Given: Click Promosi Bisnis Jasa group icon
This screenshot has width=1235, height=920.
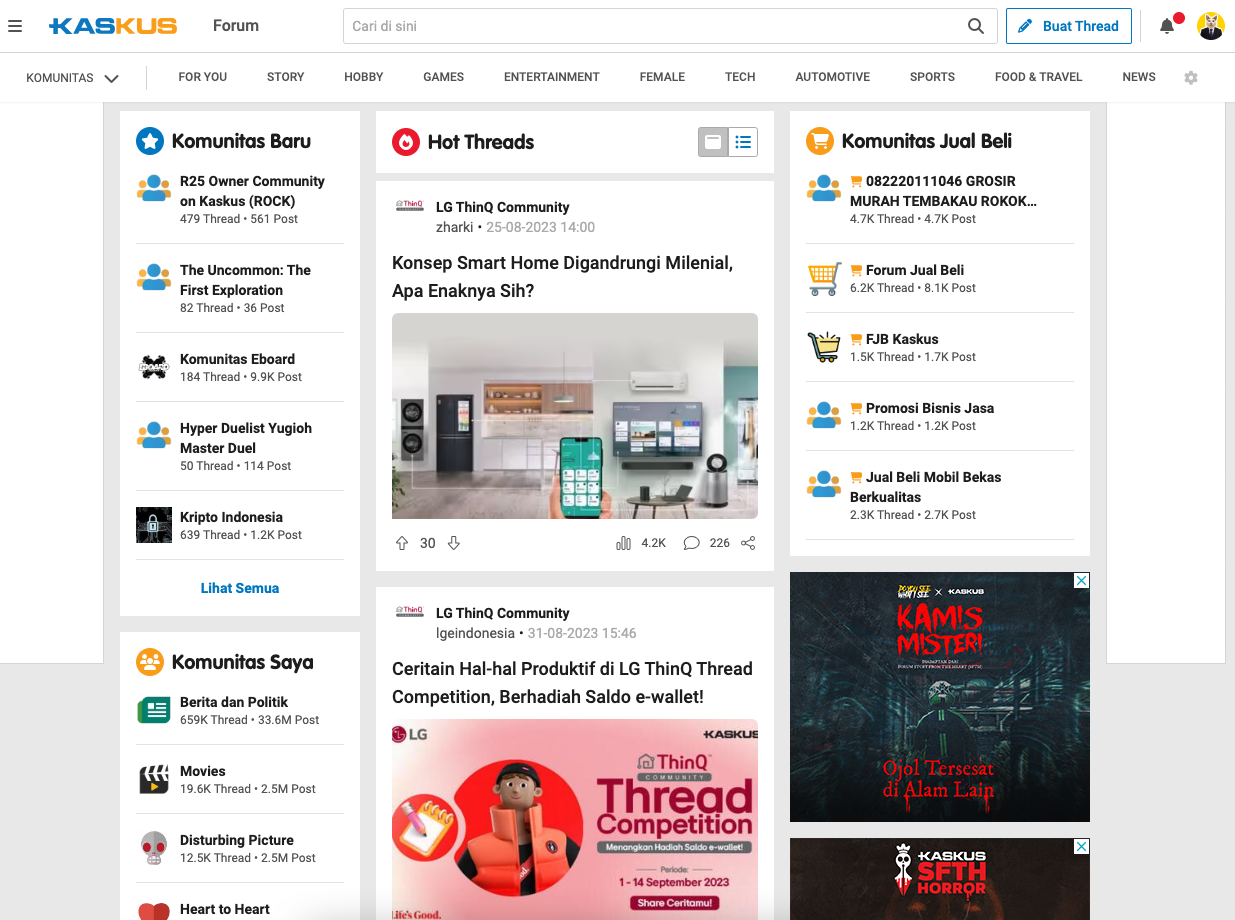Looking at the screenshot, I should 824,416.
